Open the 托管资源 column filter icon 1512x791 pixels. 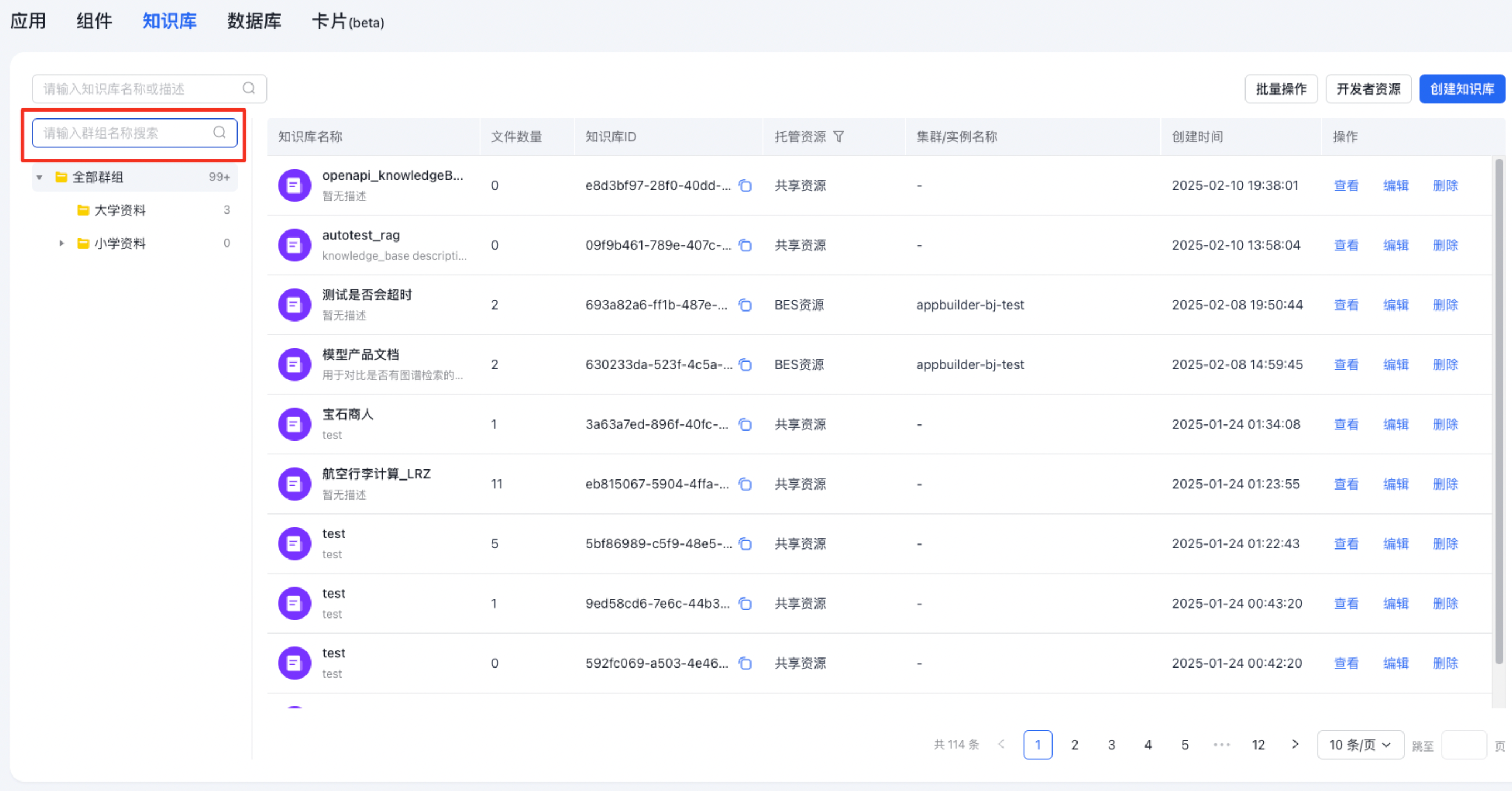coord(839,137)
